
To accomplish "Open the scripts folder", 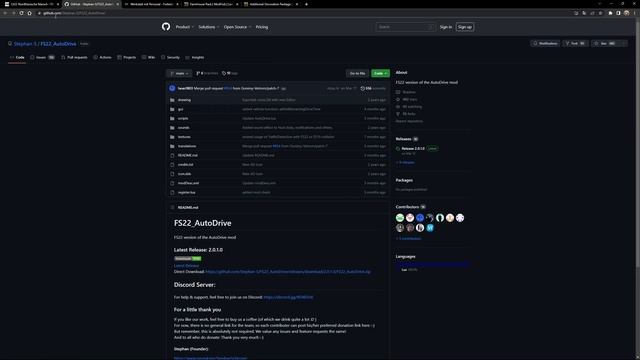I will (183, 118).
